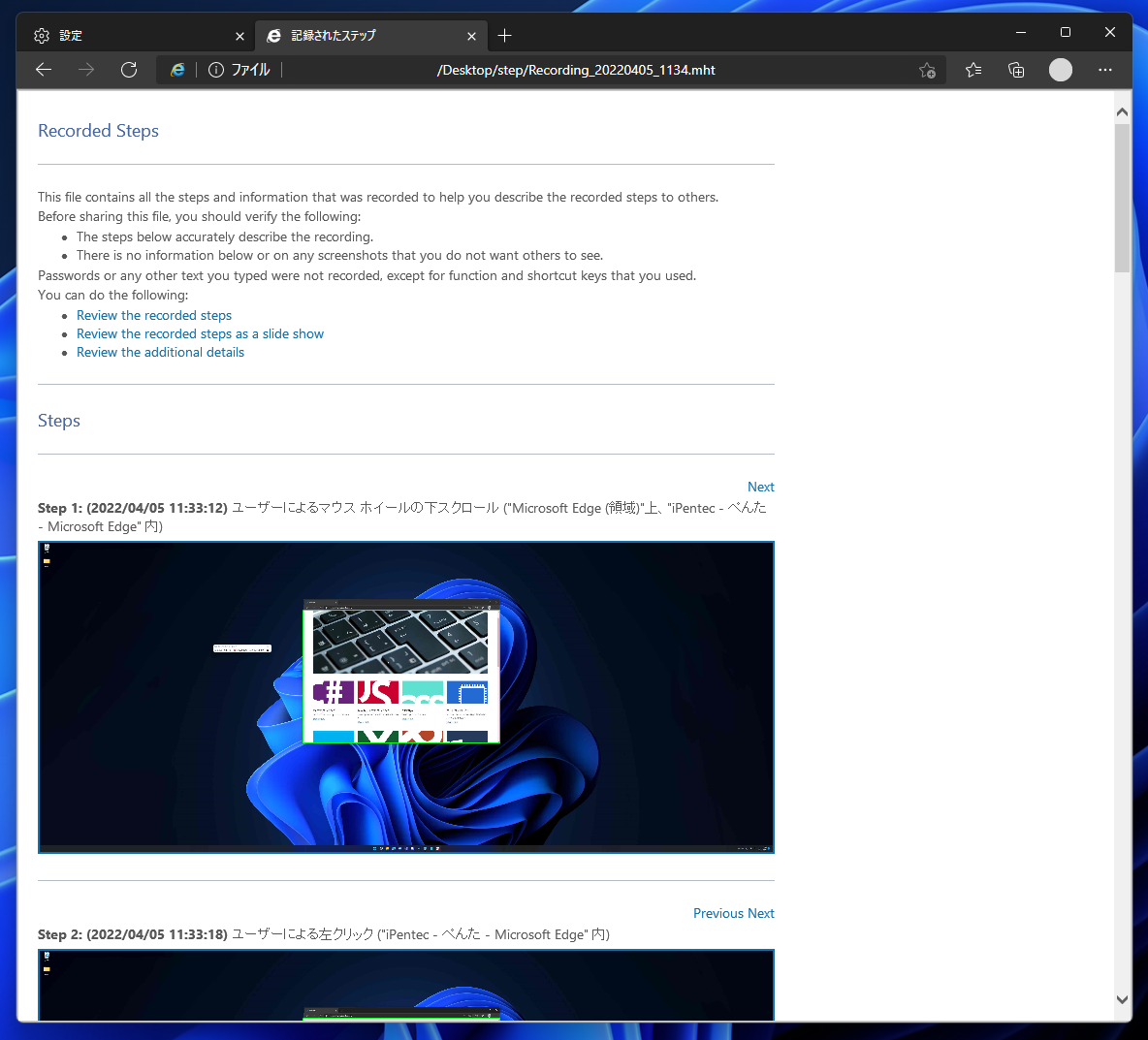The width and height of the screenshot is (1148, 1040).
Task: Close the 設定 tab
Action: (x=239, y=36)
